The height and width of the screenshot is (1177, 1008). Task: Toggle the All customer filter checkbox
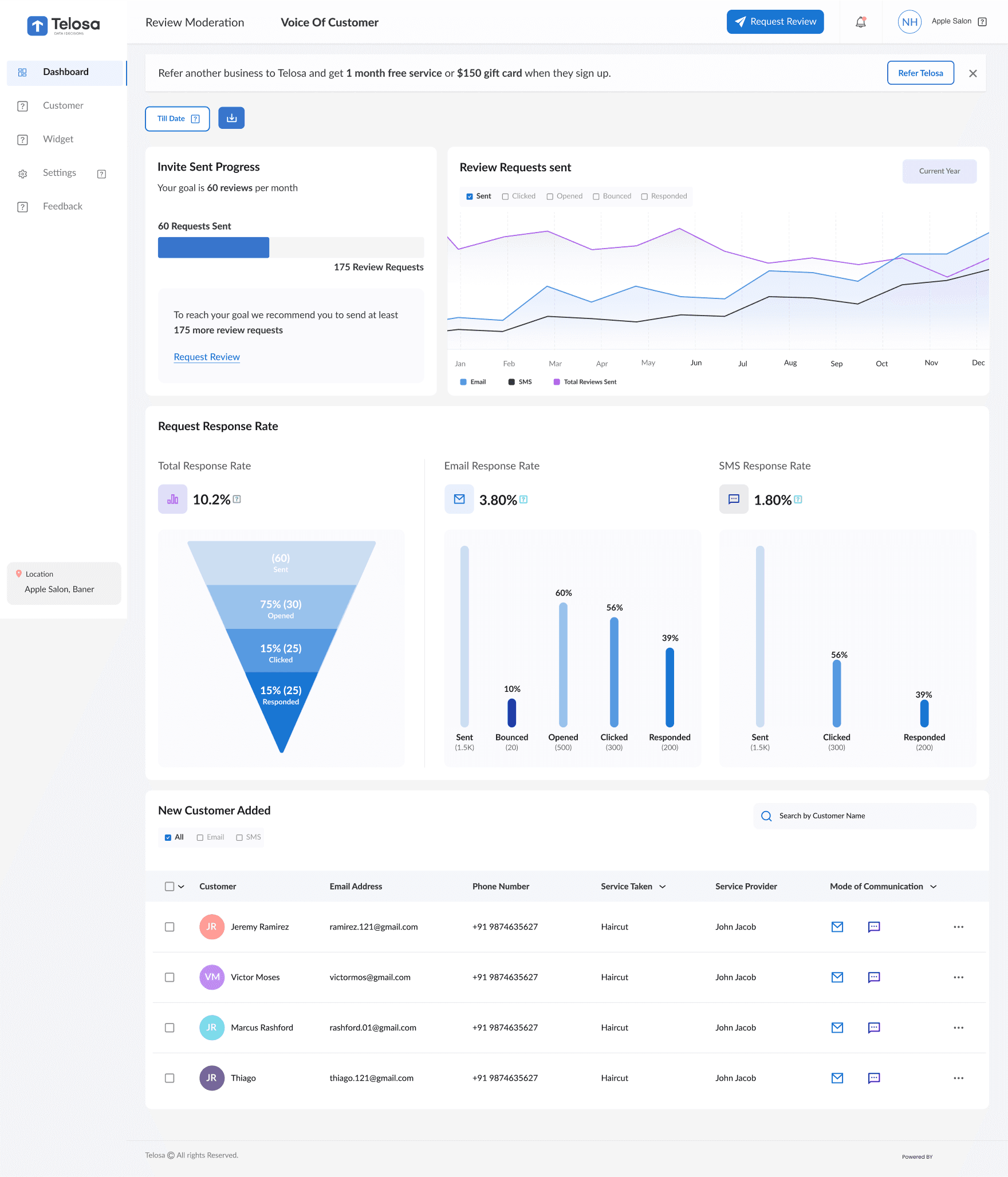[168, 837]
